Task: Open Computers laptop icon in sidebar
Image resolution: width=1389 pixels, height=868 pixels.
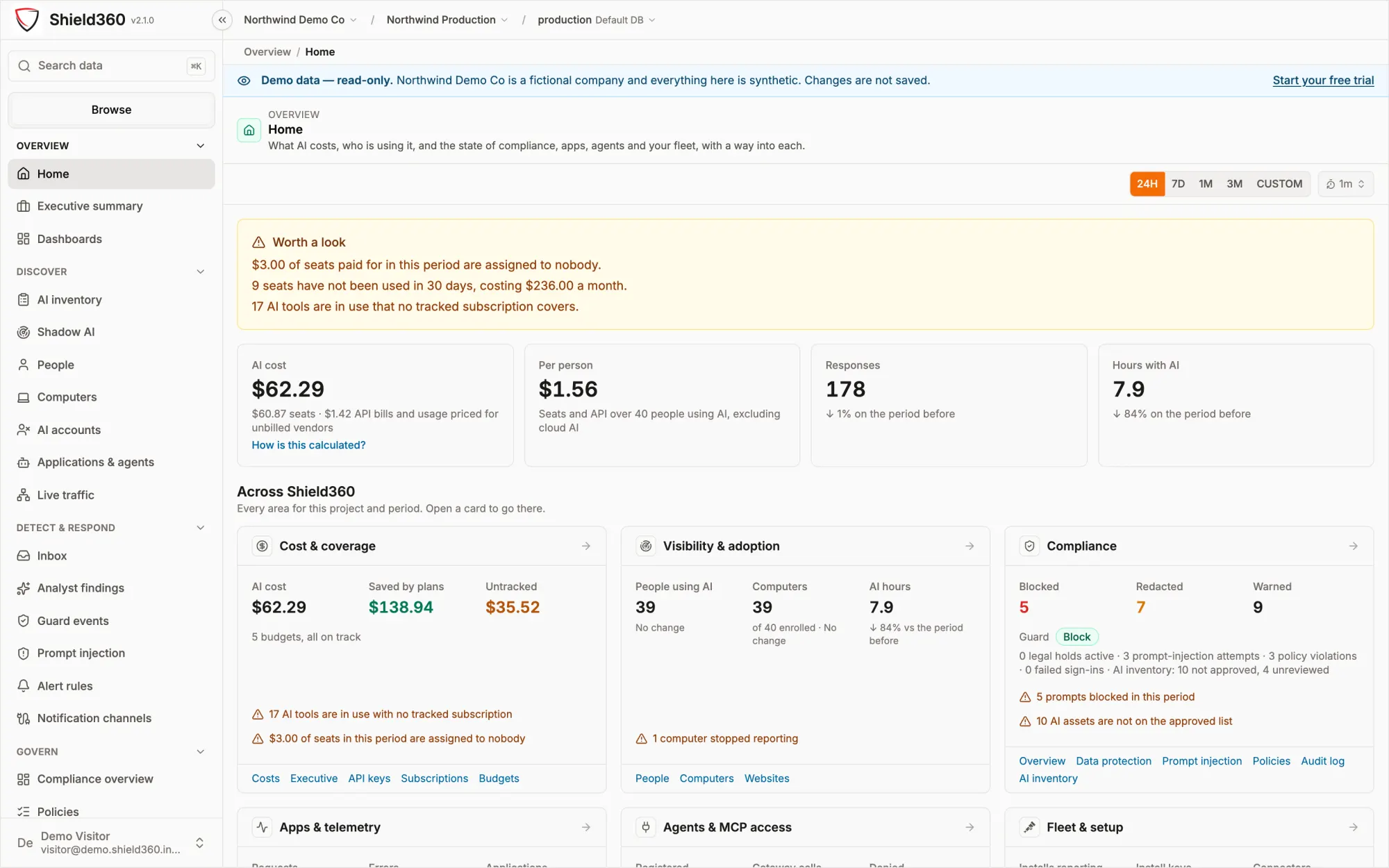Action: pos(24,397)
